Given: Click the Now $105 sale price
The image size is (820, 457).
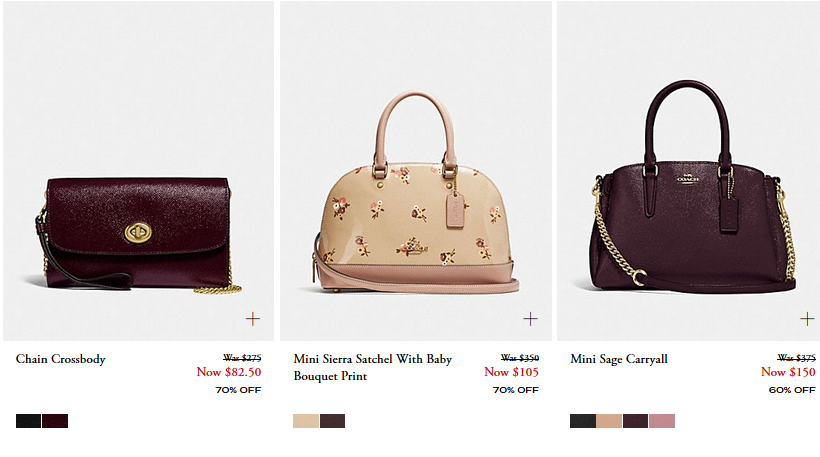Looking at the screenshot, I should pos(511,372).
